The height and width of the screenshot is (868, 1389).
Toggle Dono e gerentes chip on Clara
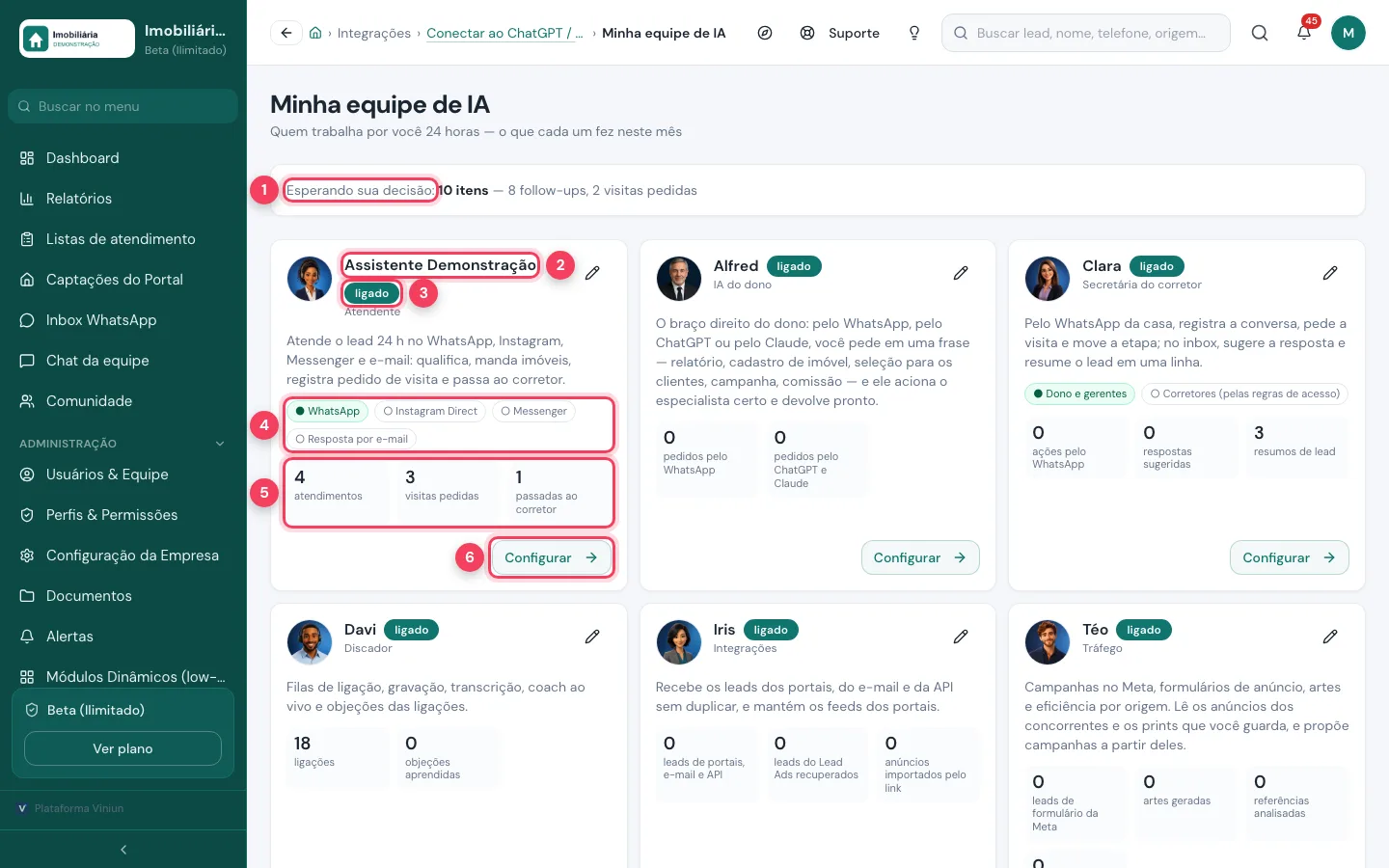1080,393
